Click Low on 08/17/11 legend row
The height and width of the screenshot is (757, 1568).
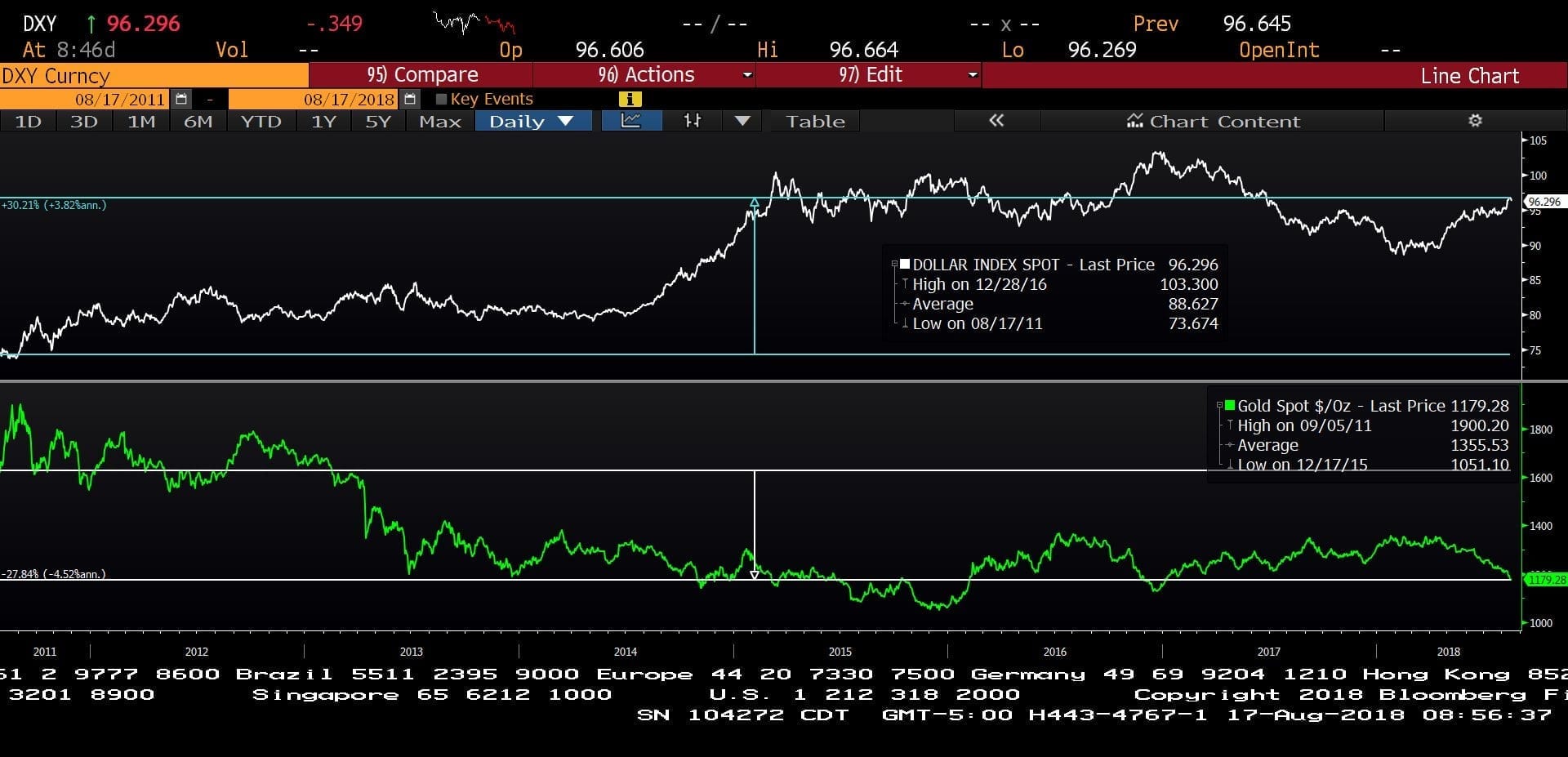pyautogui.click(x=1059, y=323)
